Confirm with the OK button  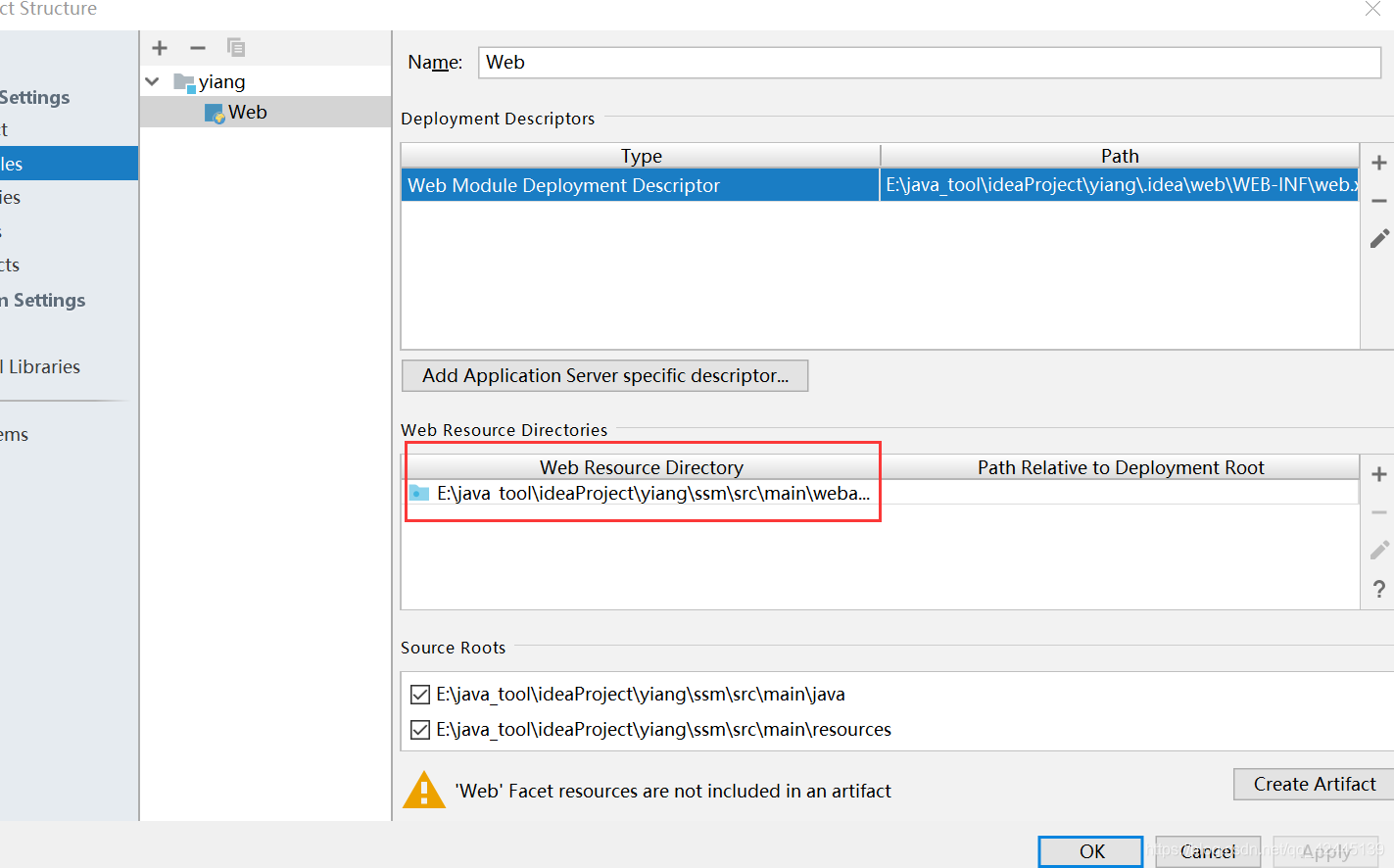pyautogui.click(x=1091, y=851)
